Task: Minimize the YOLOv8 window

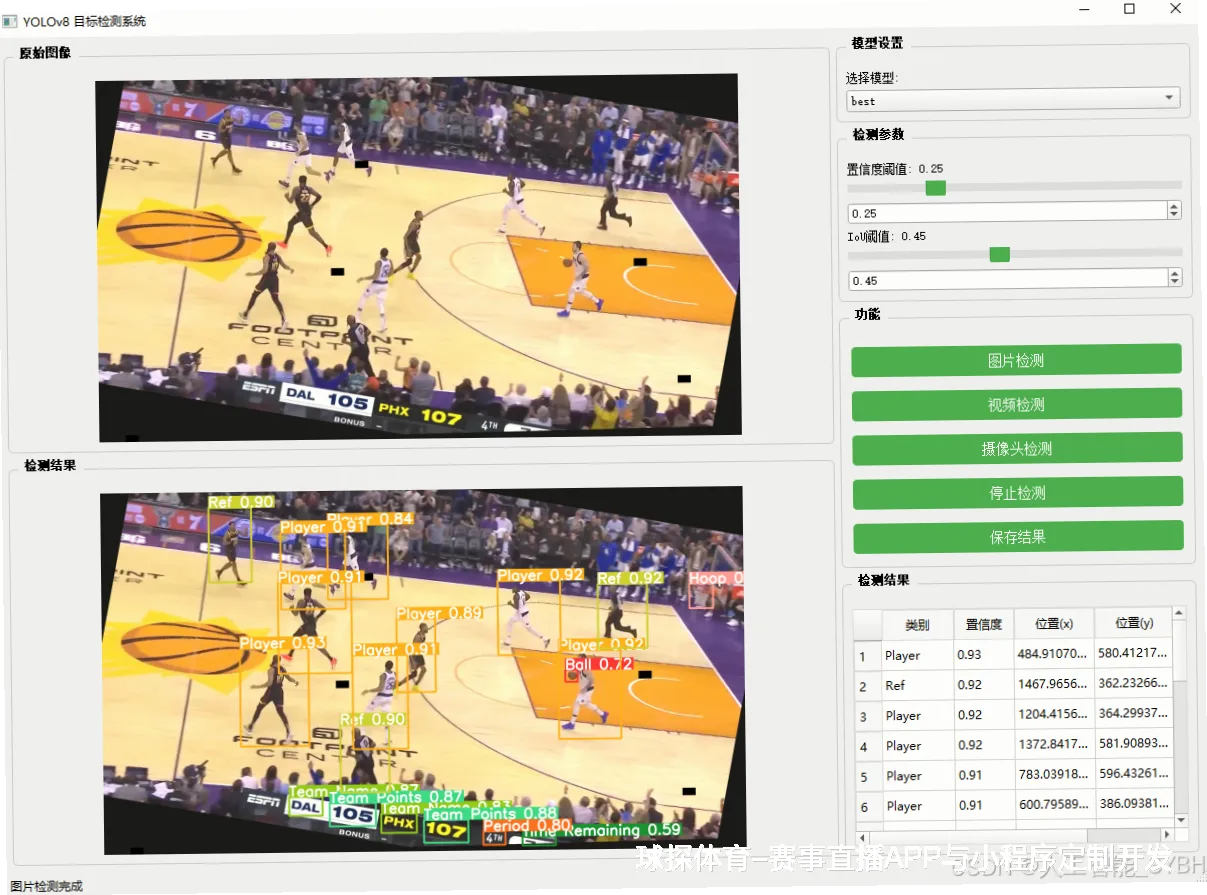Action: pos(1084,9)
